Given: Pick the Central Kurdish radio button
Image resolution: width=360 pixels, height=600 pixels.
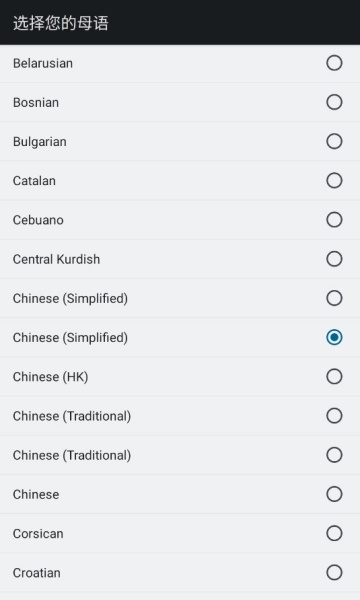Looking at the screenshot, I should [334, 259].
